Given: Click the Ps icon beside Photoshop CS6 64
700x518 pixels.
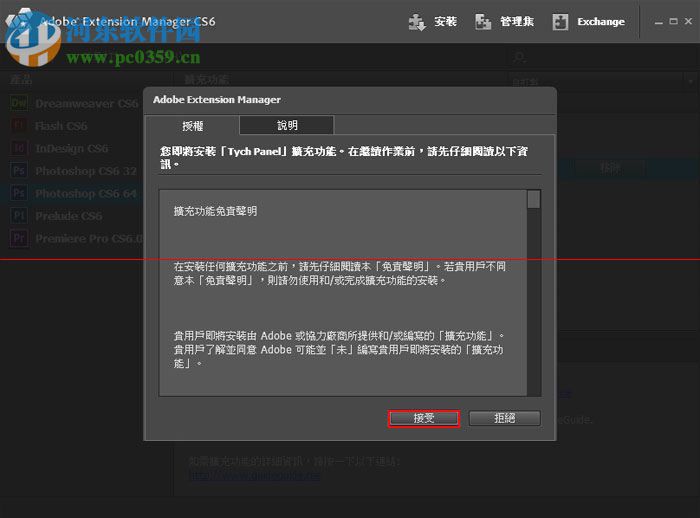Looking at the screenshot, I should click(19, 193).
